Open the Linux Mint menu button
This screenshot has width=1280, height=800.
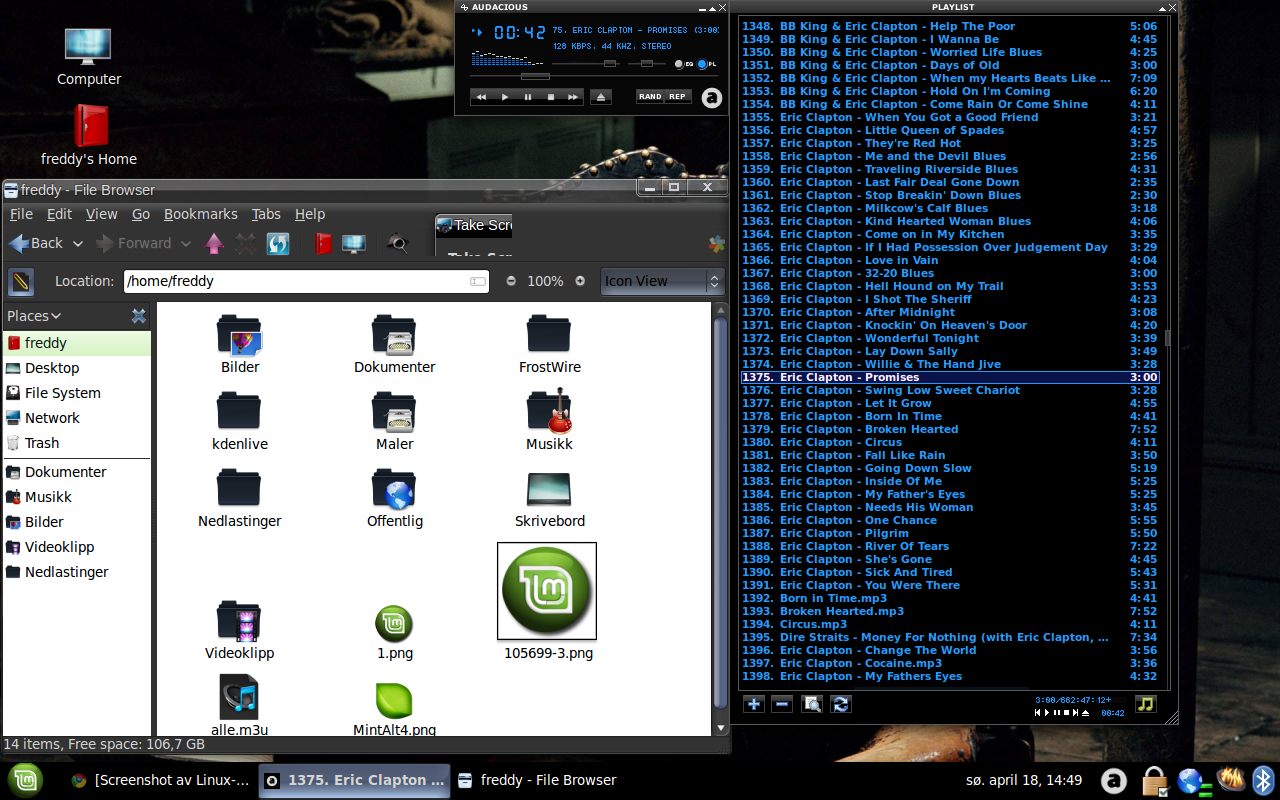coord(26,780)
